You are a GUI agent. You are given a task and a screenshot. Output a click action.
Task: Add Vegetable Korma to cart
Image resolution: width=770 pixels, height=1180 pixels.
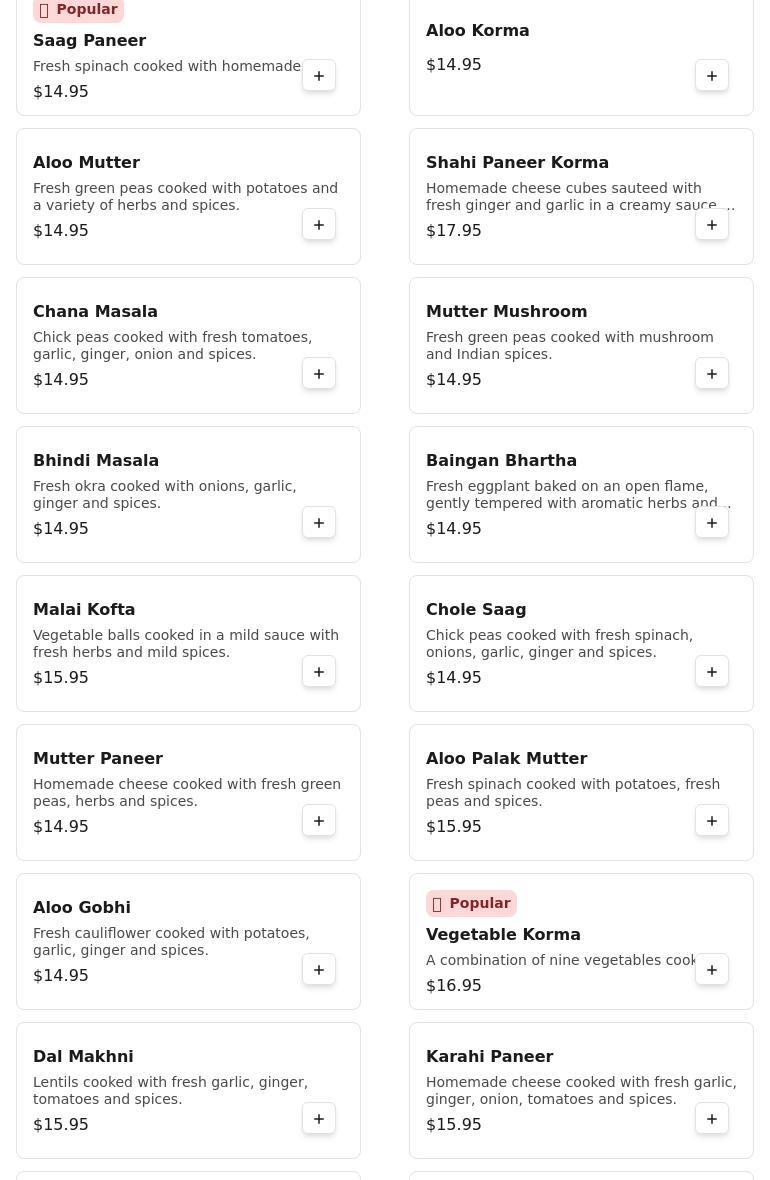click(x=712, y=970)
